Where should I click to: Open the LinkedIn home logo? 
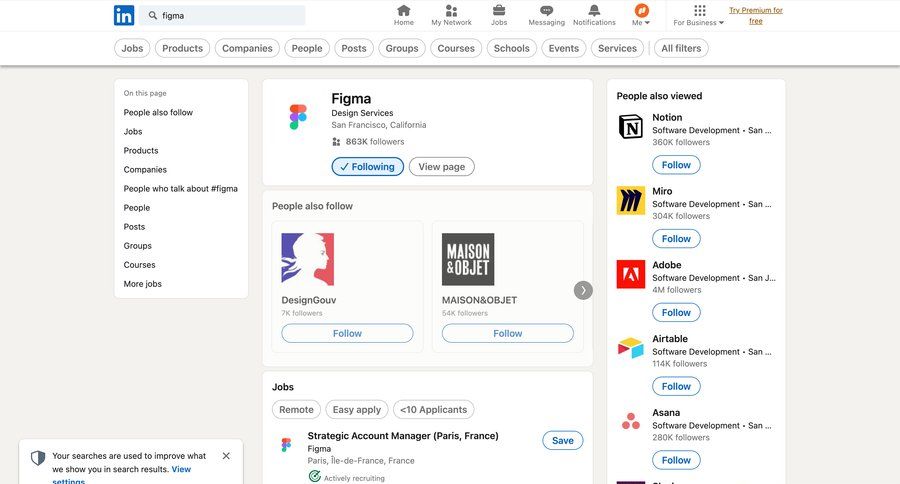(x=124, y=16)
